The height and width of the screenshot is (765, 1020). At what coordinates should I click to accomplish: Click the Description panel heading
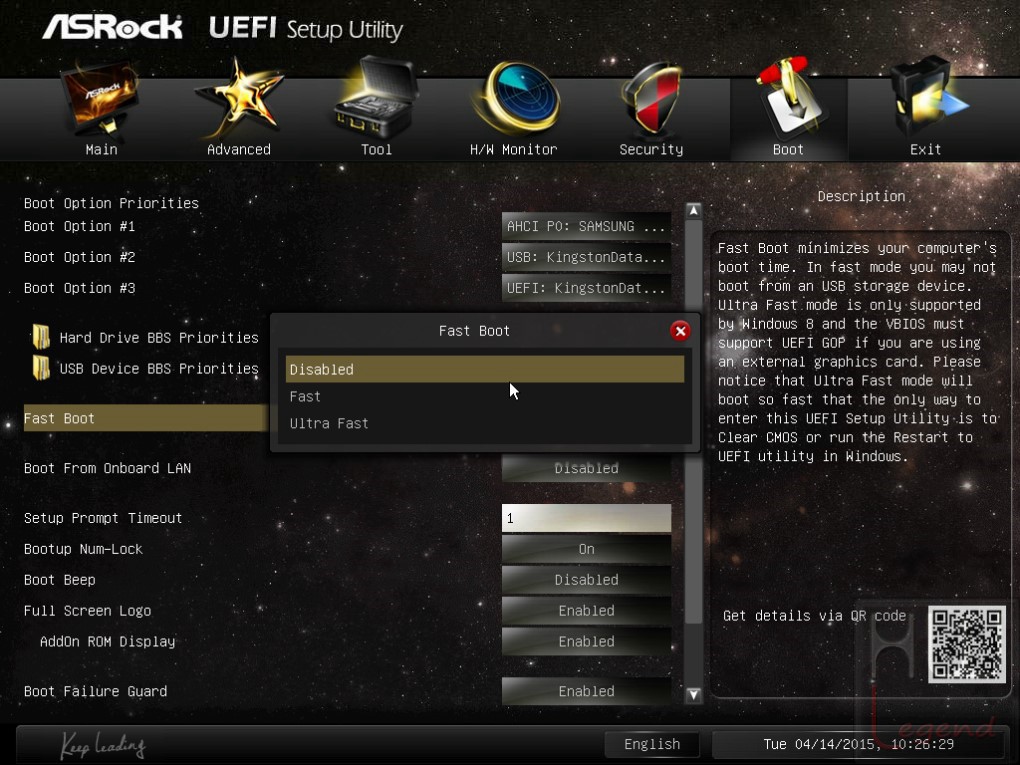[x=861, y=196]
